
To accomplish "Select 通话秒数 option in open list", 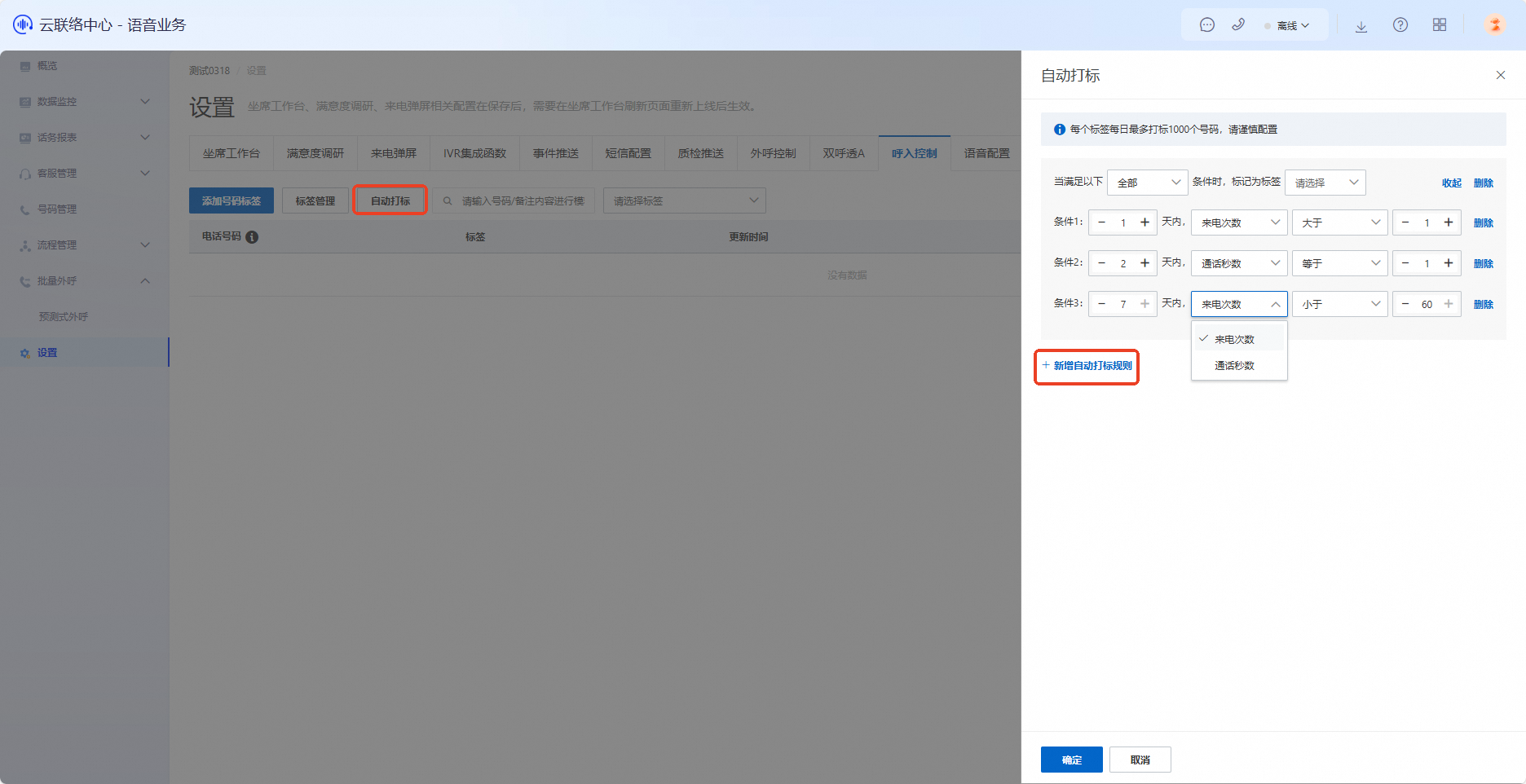I will click(x=1239, y=365).
